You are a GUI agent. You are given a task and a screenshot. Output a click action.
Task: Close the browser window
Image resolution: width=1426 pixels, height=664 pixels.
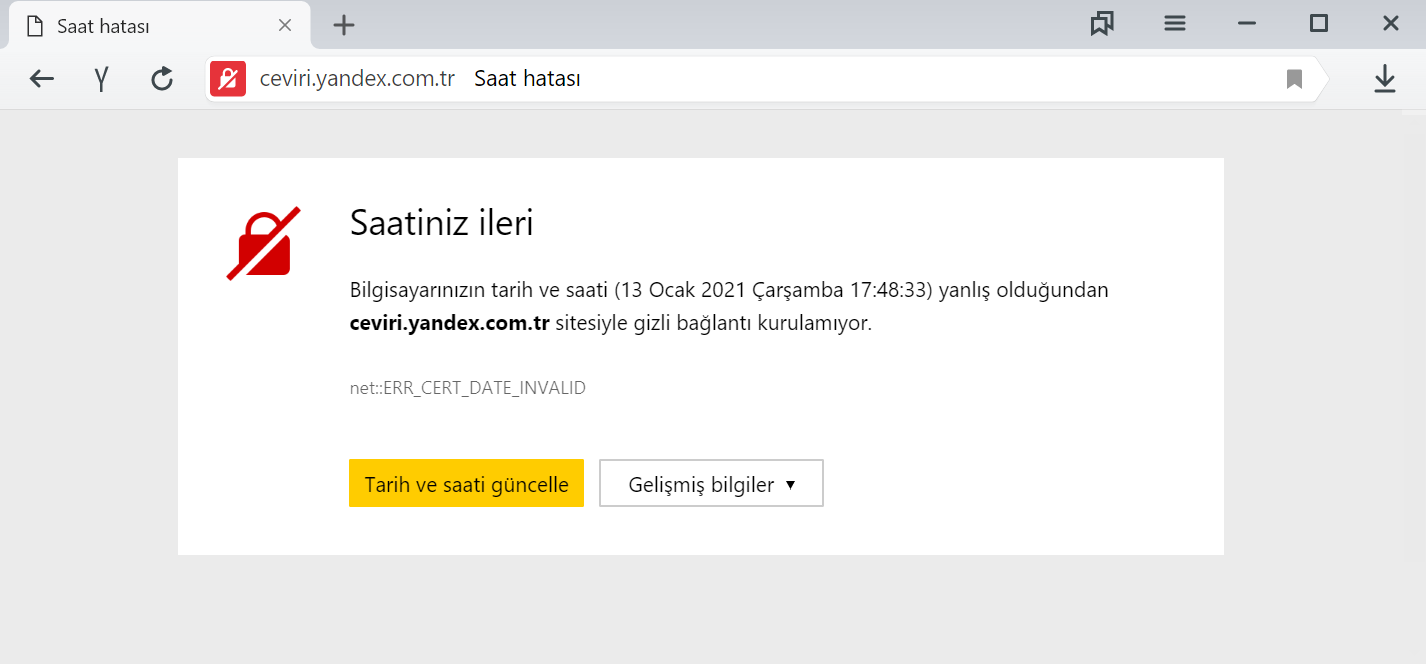[1391, 23]
